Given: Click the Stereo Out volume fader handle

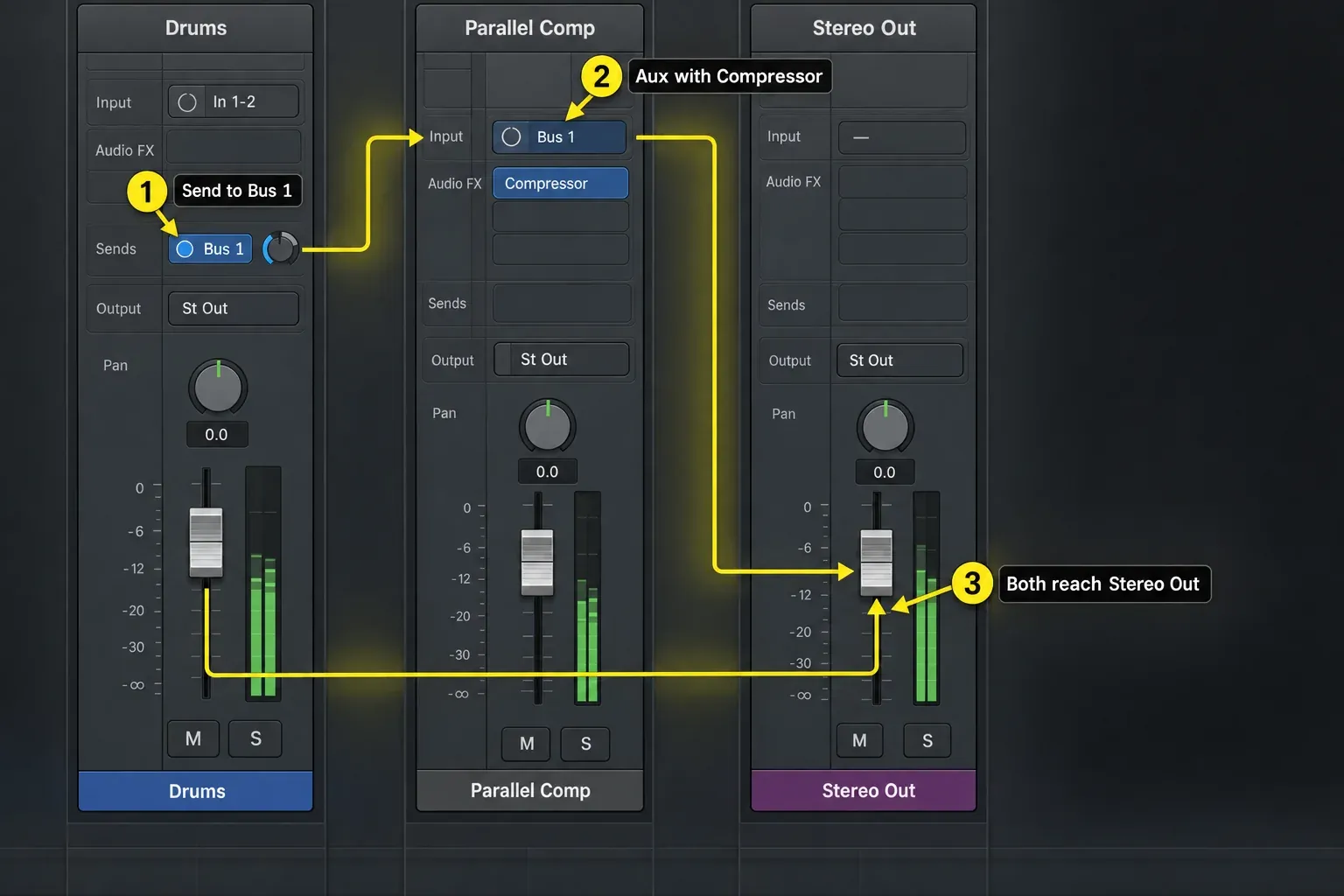Looking at the screenshot, I should (877, 562).
